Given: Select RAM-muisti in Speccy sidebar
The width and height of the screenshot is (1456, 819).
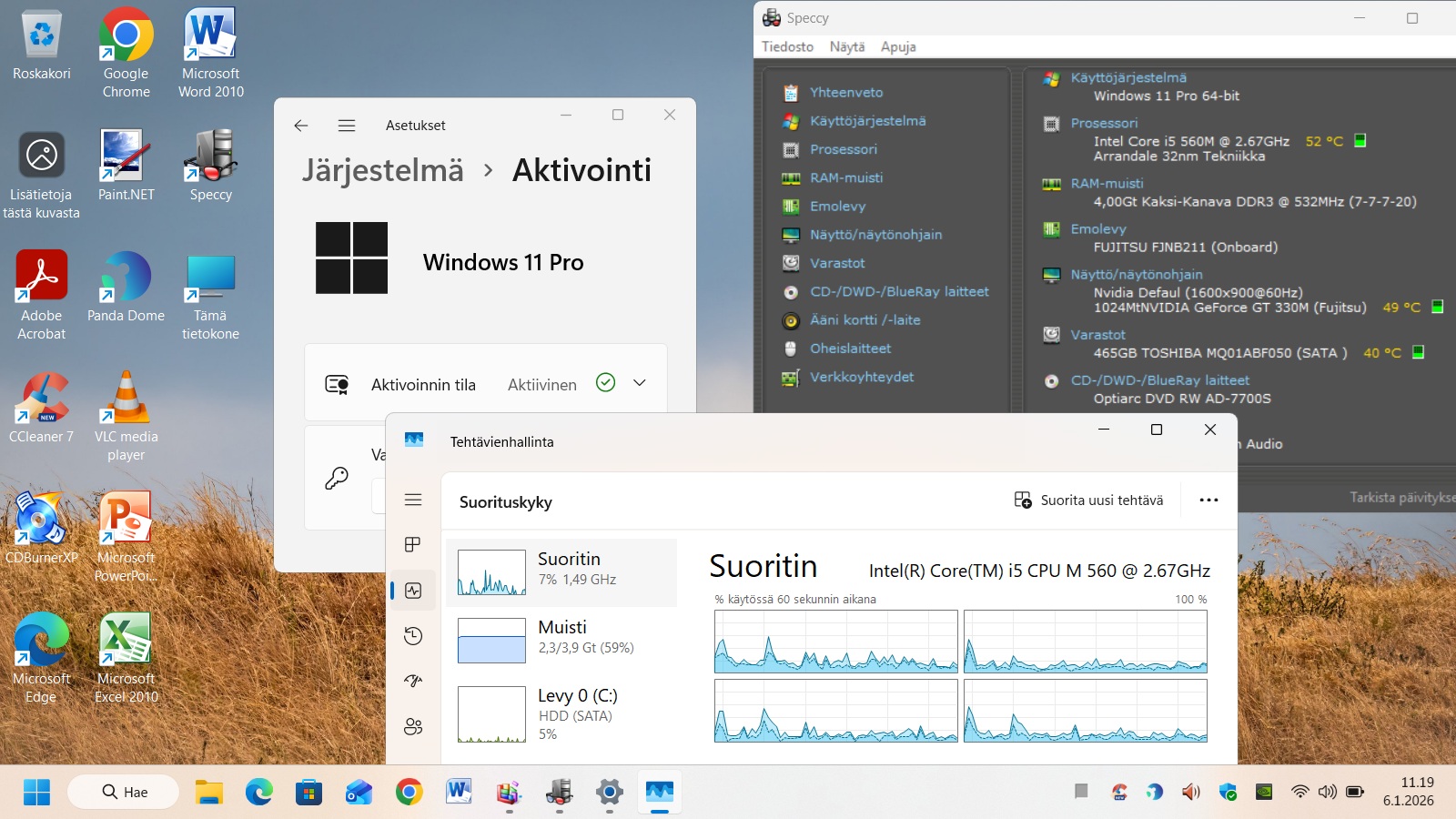Looking at the screenshot, I should tap(845, 177).
